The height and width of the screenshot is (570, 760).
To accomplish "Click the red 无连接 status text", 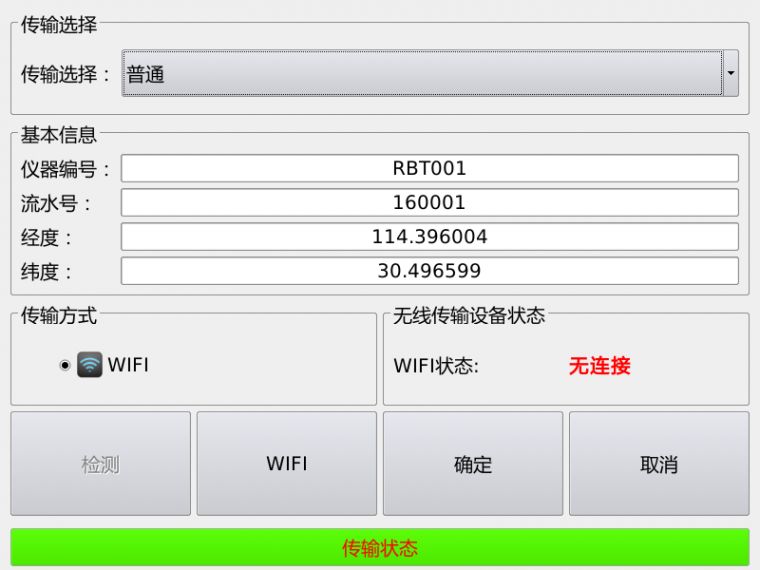I will point(599,366).
